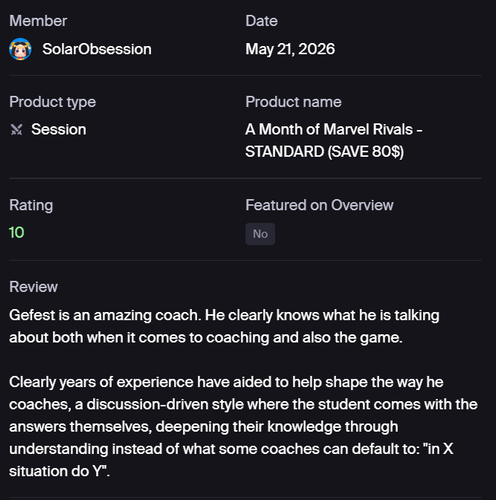Screen dimensions: 496x500
Task: Open the SolarObsession member name
Action: click(x=97, y=49)
